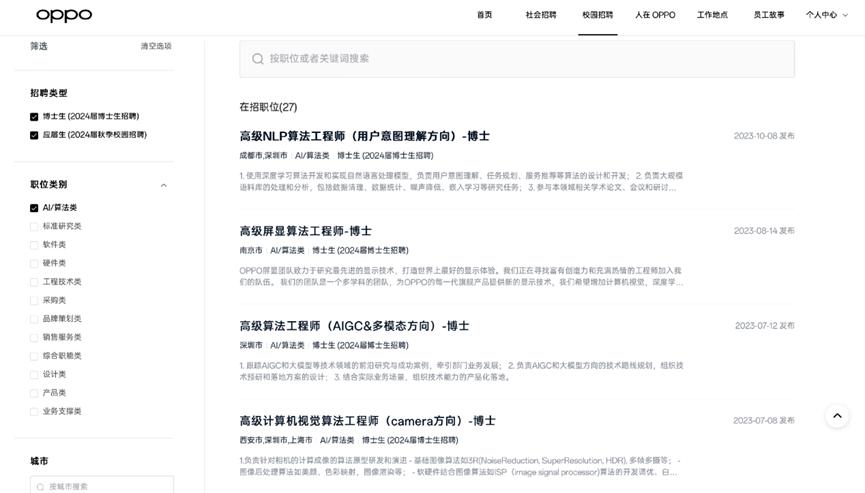This screenshot has height=493, width=865.
Task: Click the 在招职位(27) count text
Action: click(x=268, y=107)
